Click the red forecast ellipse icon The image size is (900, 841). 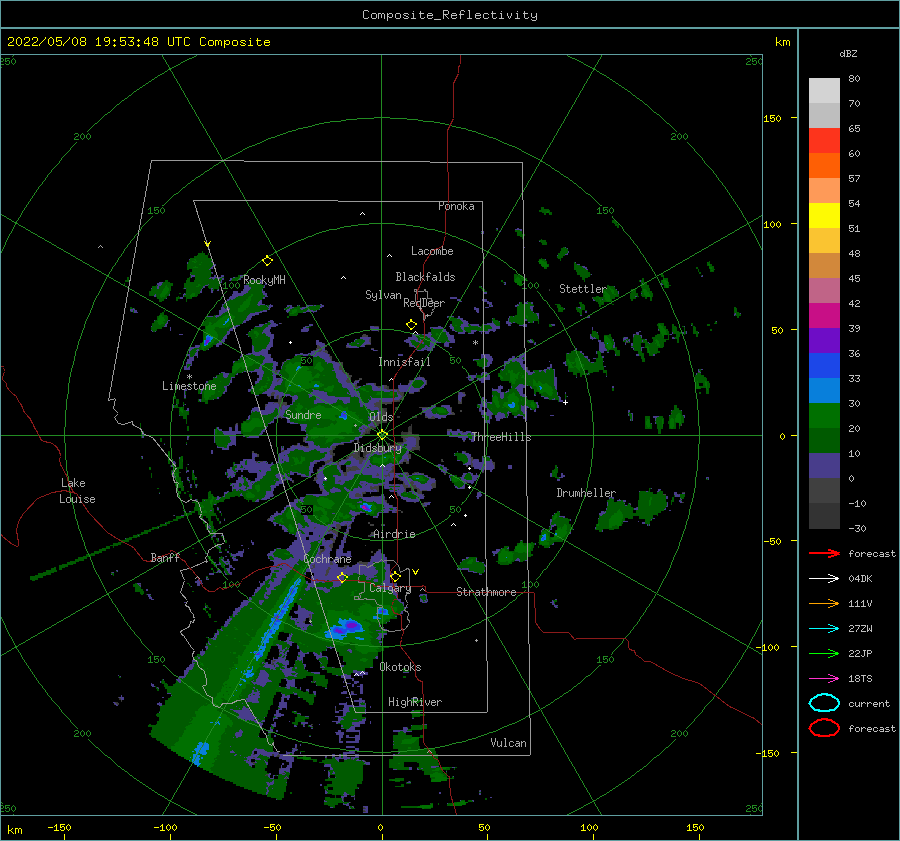(824, 728)
